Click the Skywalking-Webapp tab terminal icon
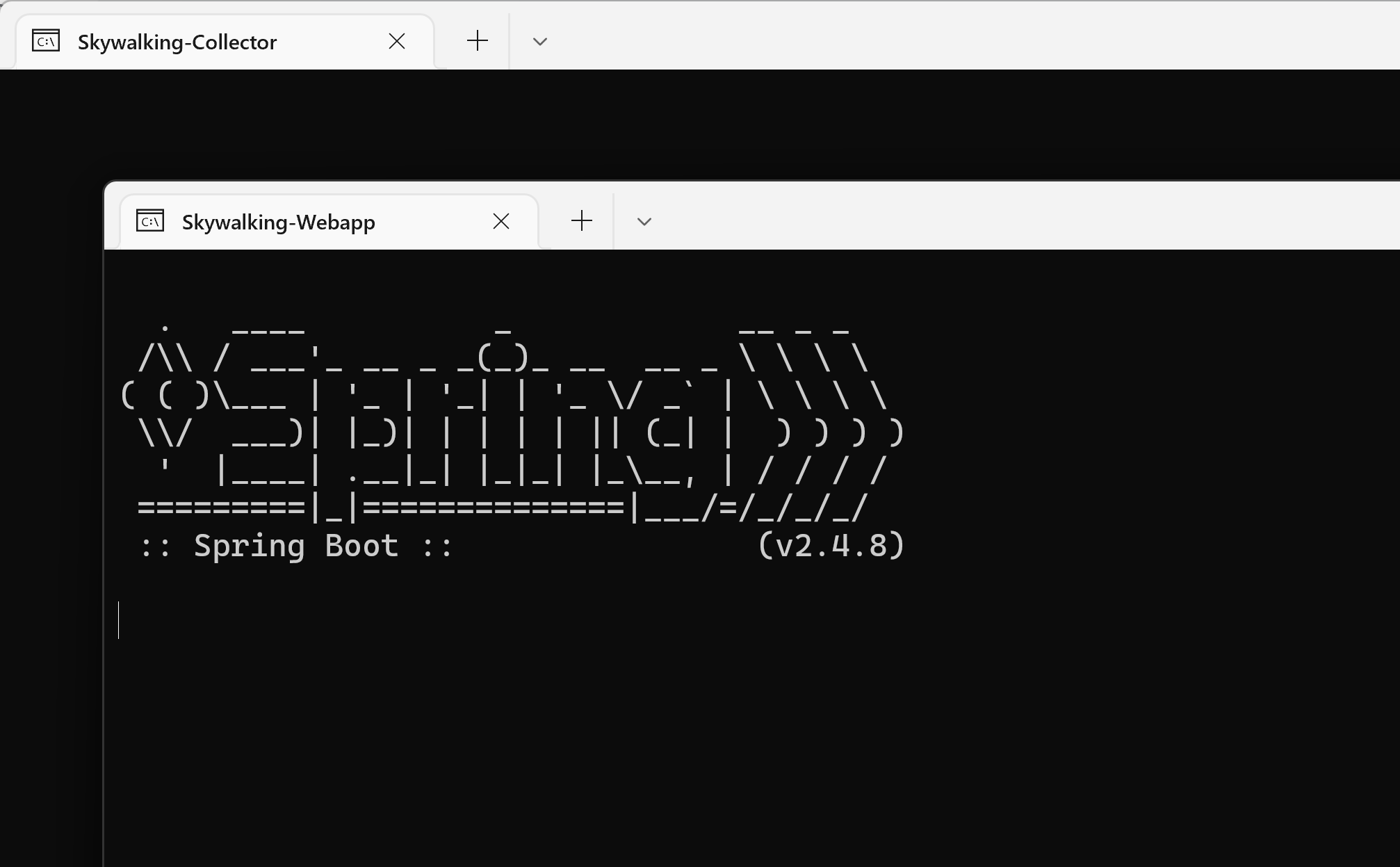This screenshot has height=867, width=1400. [150, 222]
